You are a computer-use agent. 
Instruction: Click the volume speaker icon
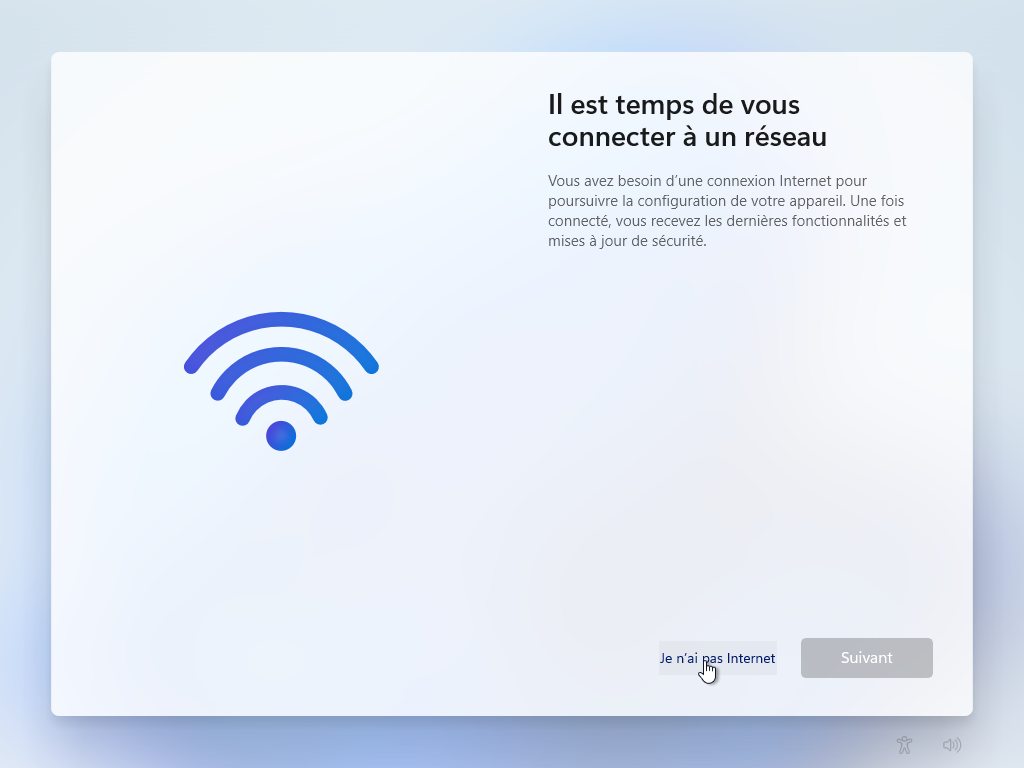tap(952, 744)
